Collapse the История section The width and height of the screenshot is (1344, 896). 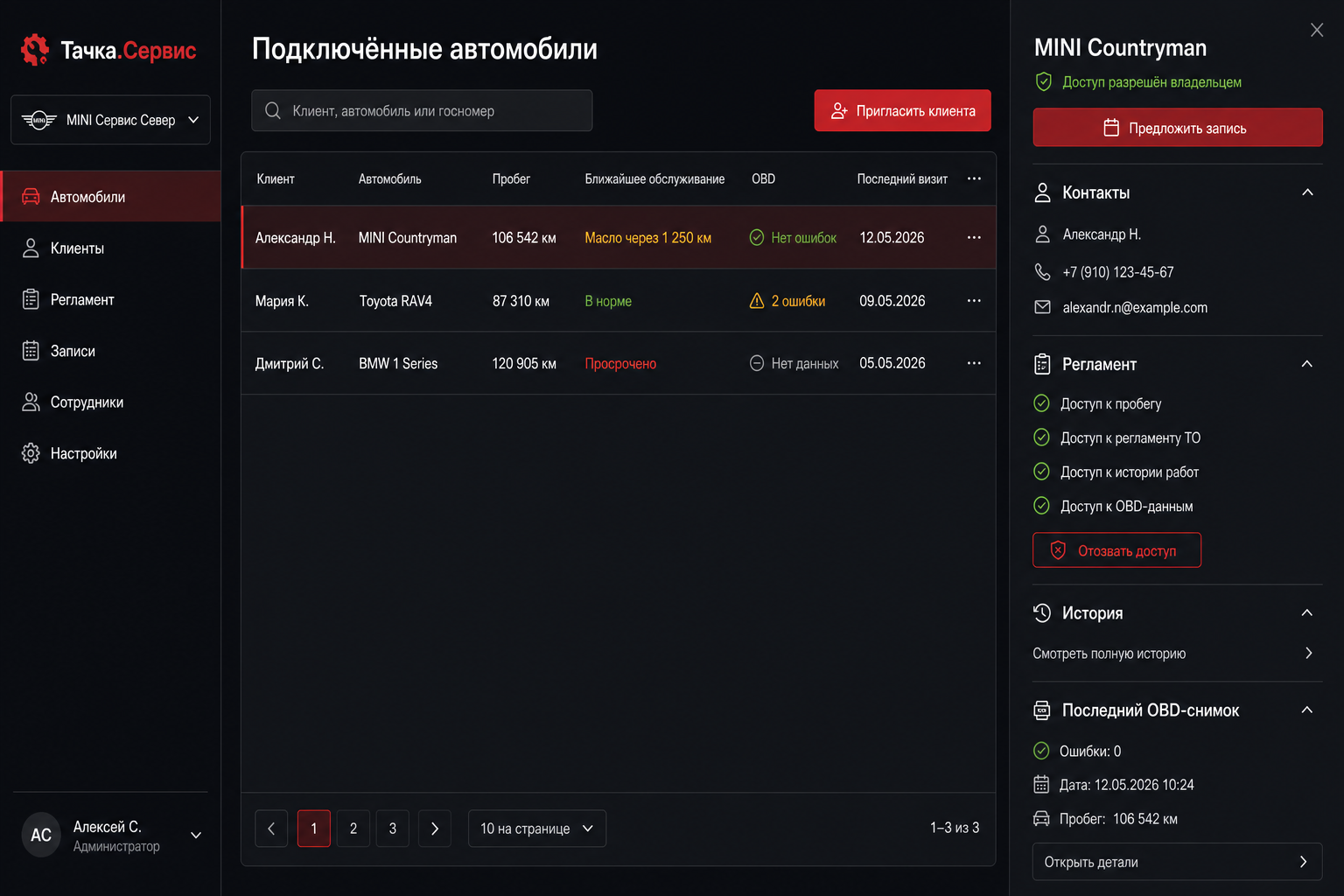[1307, 612]
